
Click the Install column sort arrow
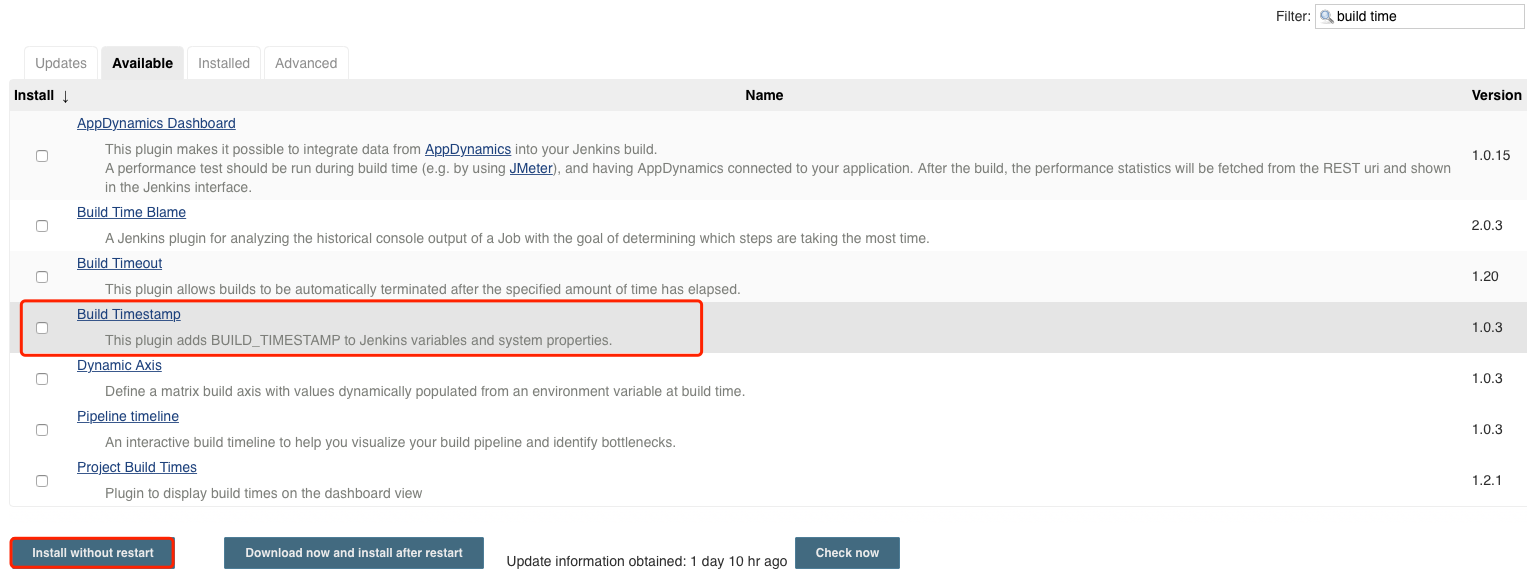click(65, 96)
